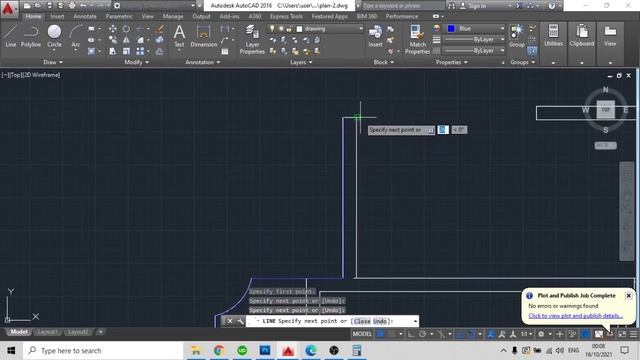Image resolution: width=640 pixels, height=360 pixels.
Task: Click the Undo option in command line
Action: (x=380, y=321)
